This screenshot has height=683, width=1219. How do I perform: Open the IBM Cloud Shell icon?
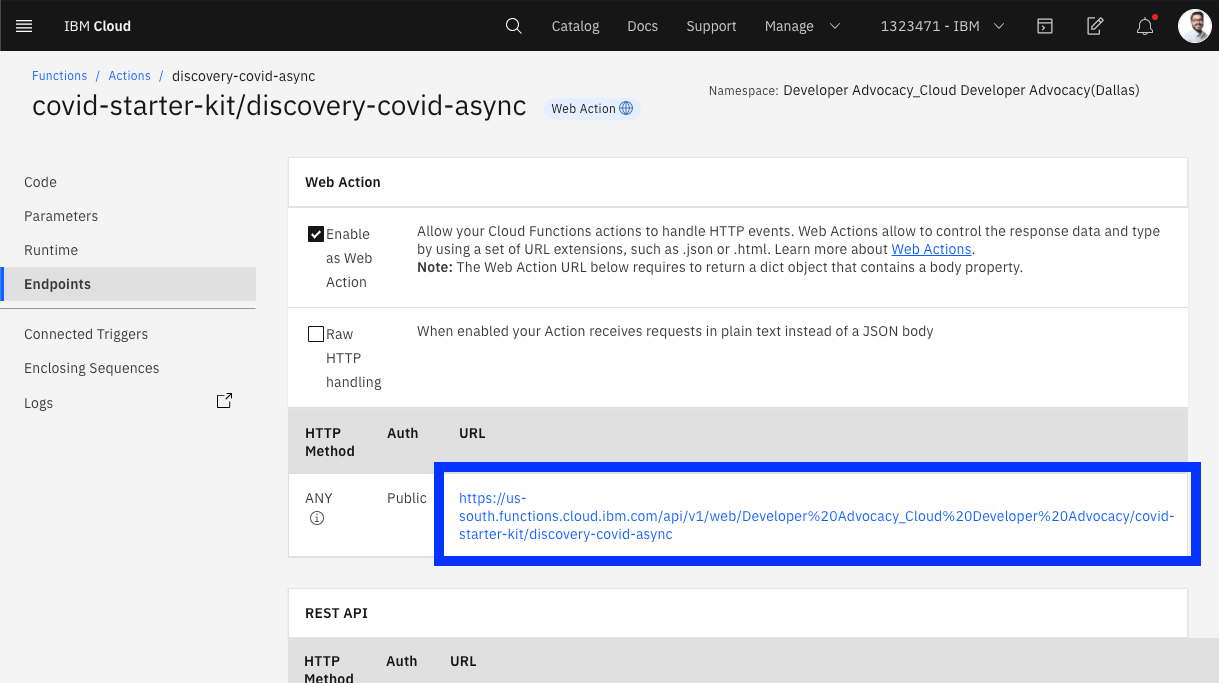1045,26
